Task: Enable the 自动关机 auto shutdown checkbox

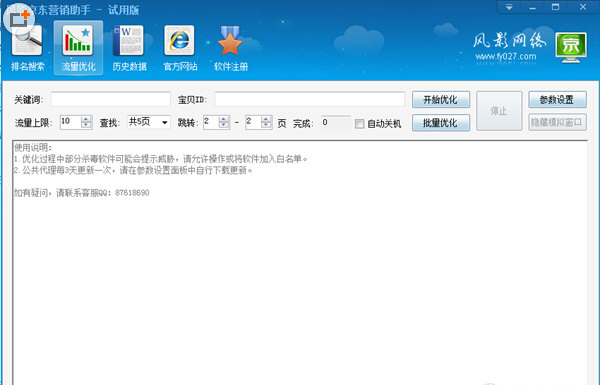Action: click(359, 124)
